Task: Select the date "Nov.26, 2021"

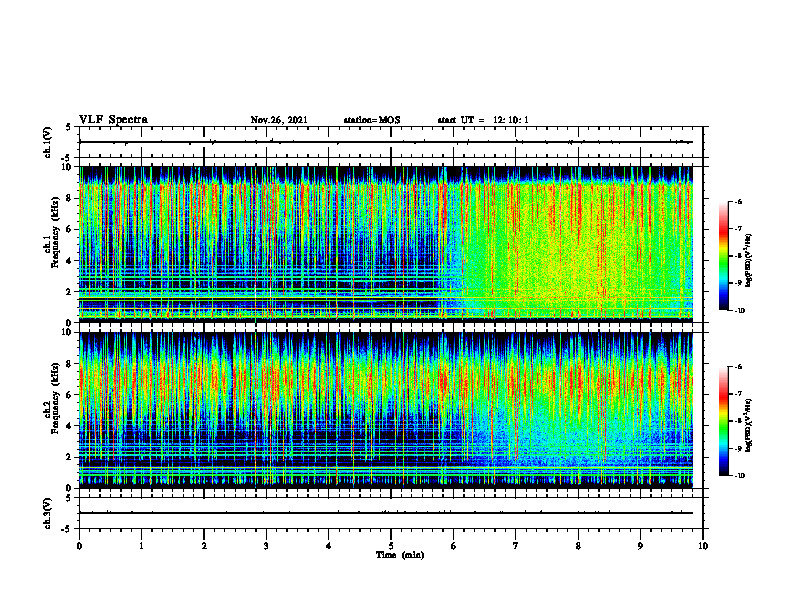Action: tap(279, 120)
